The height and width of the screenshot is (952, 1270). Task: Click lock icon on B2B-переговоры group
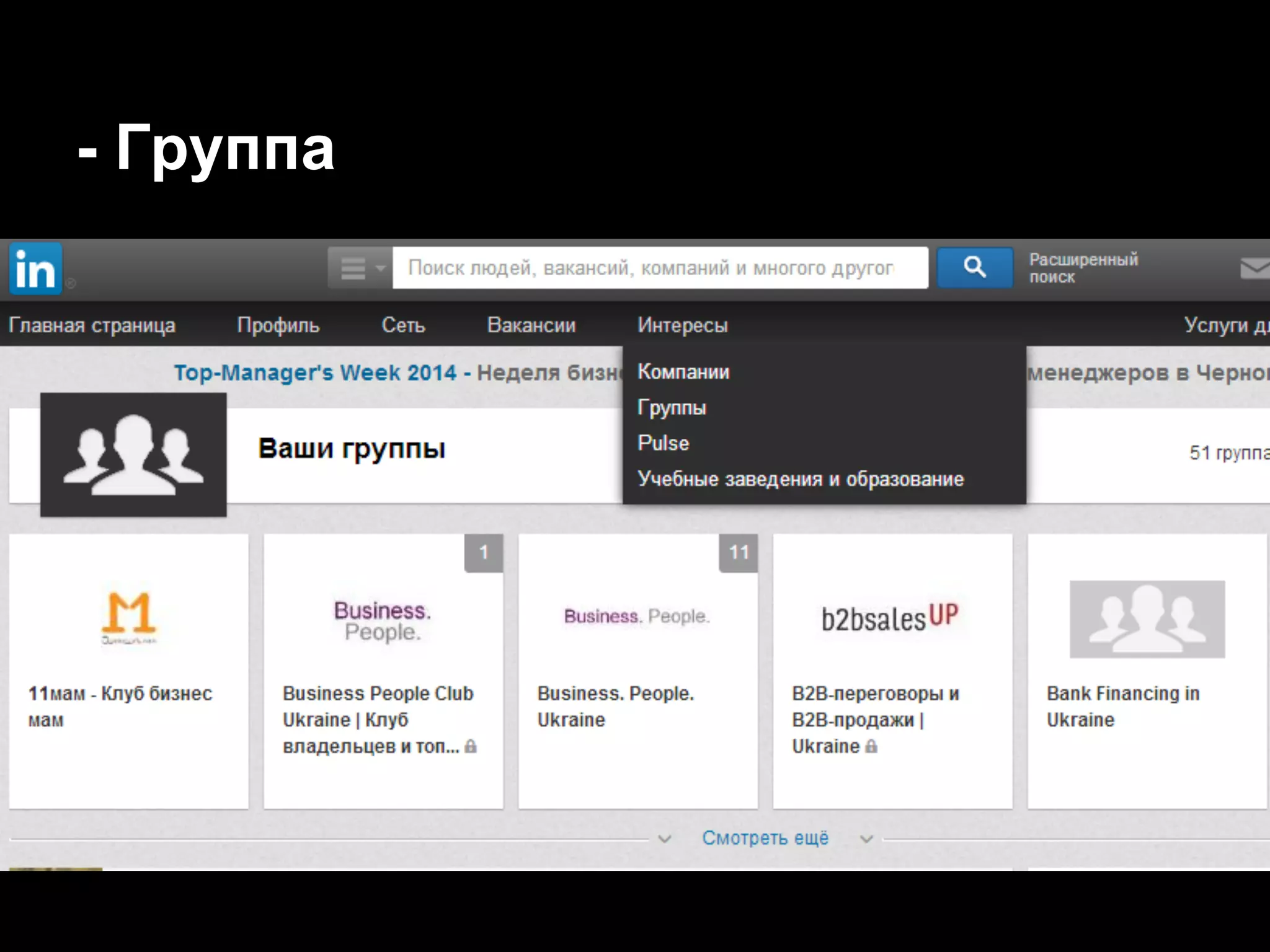pyautogui.click(x=871, y=746)
